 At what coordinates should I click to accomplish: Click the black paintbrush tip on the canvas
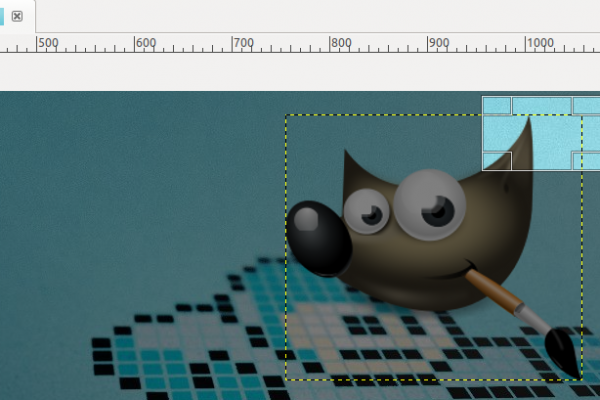(x=562, y=353)
